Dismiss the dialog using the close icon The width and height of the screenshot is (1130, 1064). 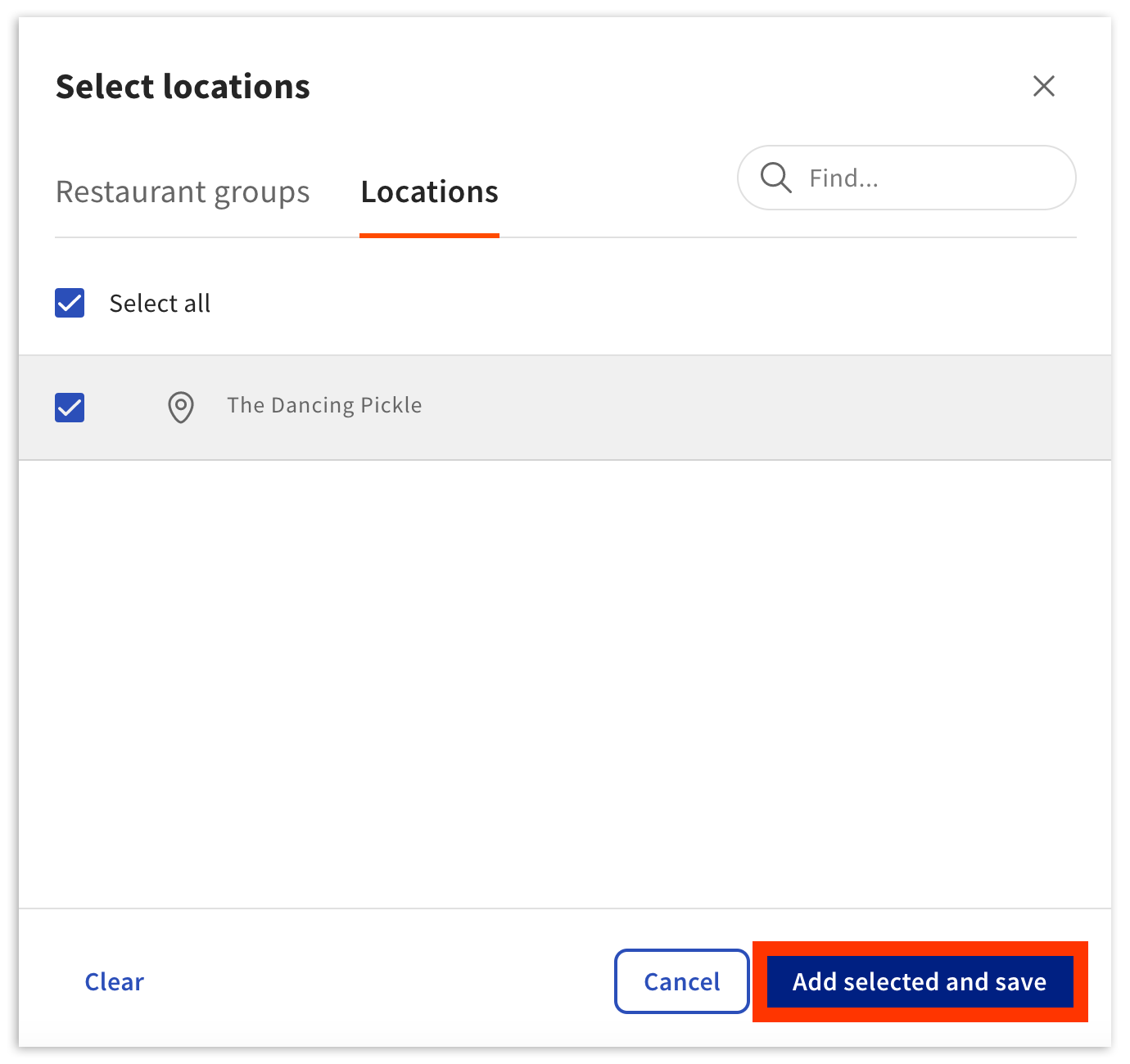tap(1043, 86)
